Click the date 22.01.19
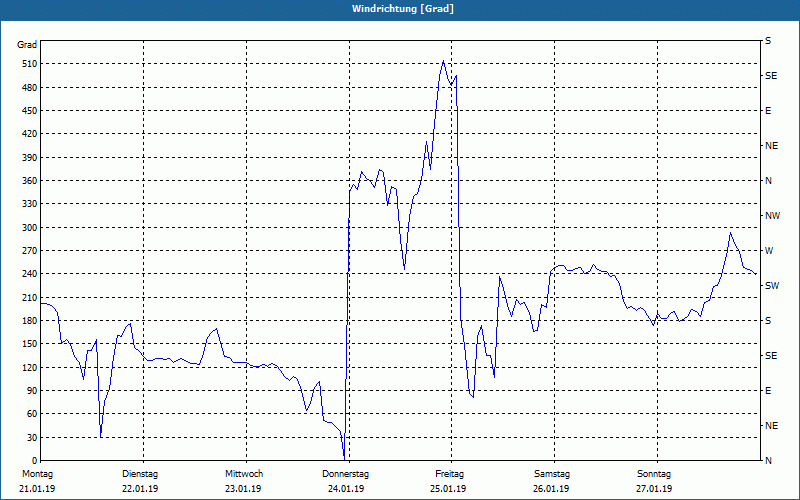 point(140,489)
